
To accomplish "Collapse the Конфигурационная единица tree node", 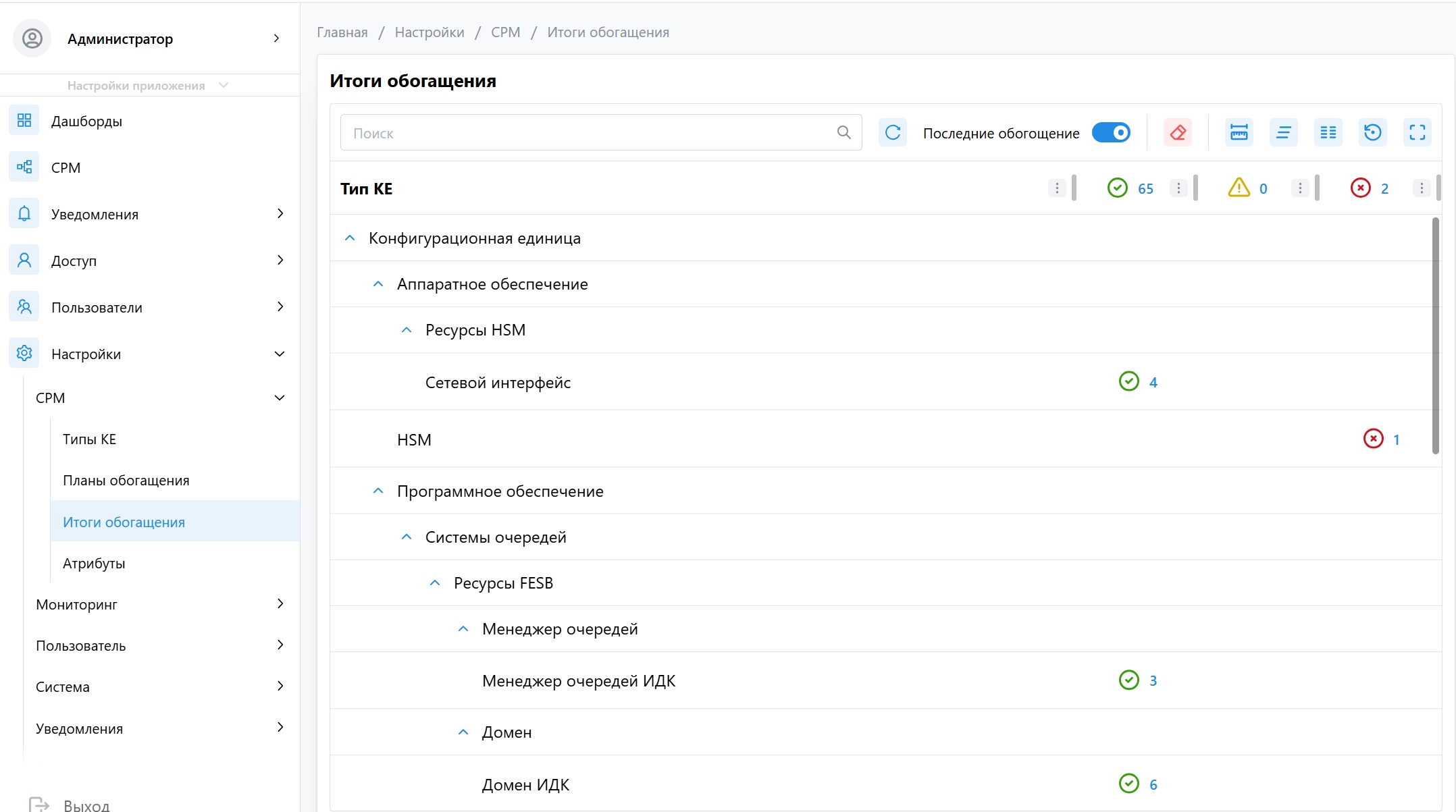I will tap(350, 238).
